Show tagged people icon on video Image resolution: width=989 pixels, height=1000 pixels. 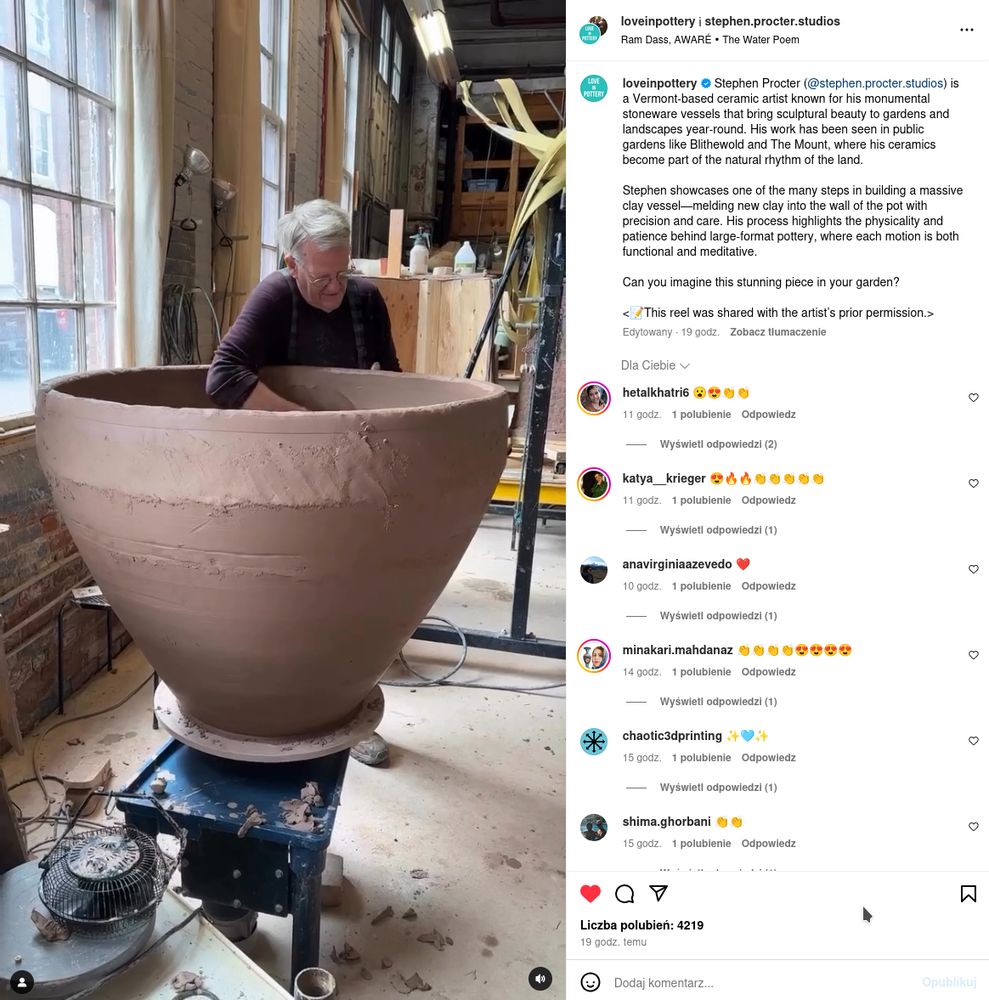click(x=22, y=982)
